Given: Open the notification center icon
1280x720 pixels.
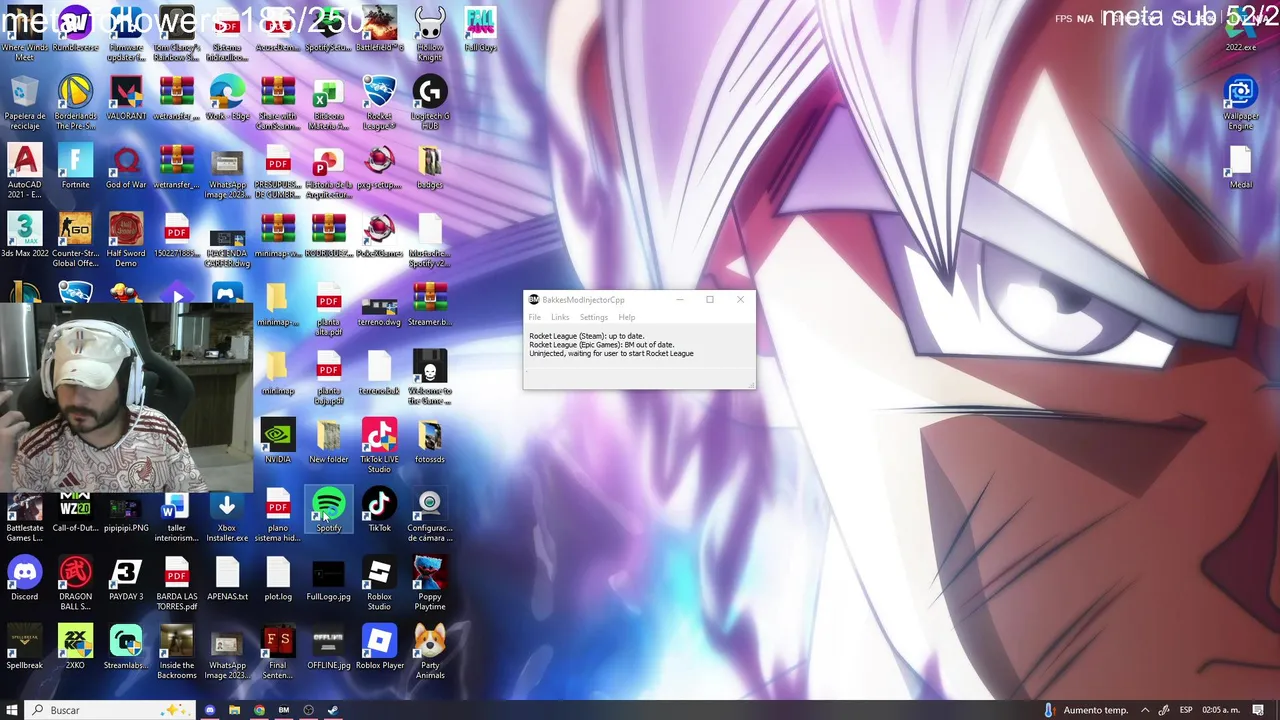Looking at the screenshot, I should (1258, 710).
